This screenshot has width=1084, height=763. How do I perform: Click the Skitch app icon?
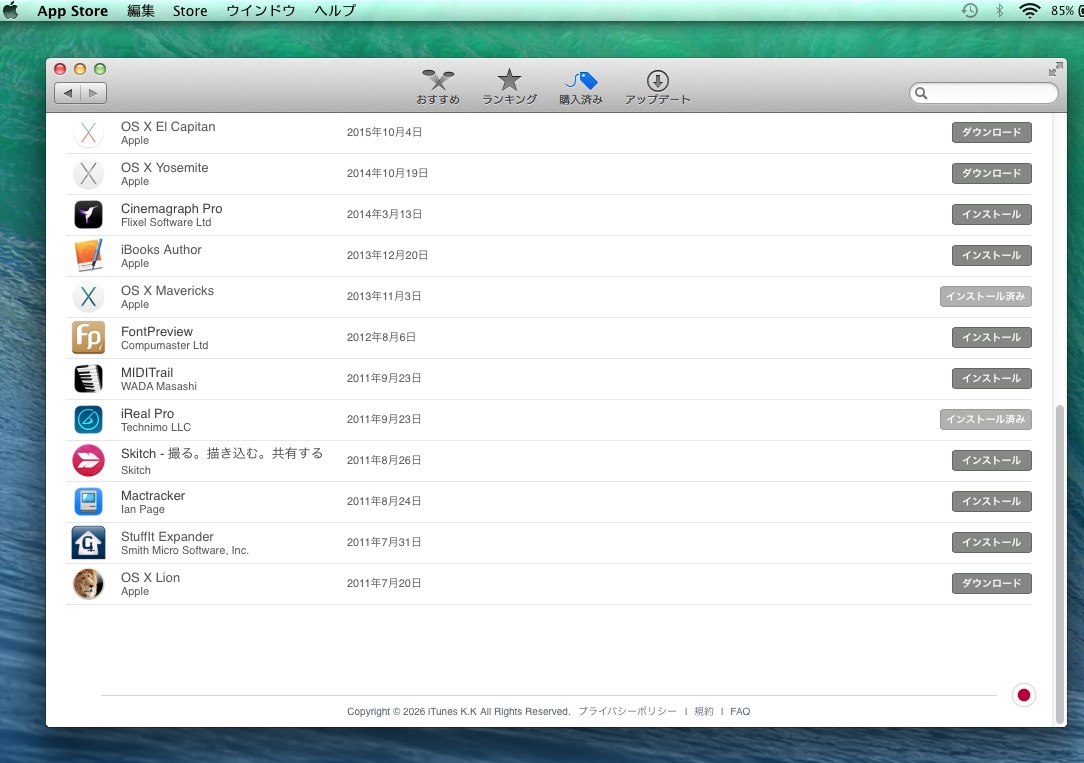88,461
